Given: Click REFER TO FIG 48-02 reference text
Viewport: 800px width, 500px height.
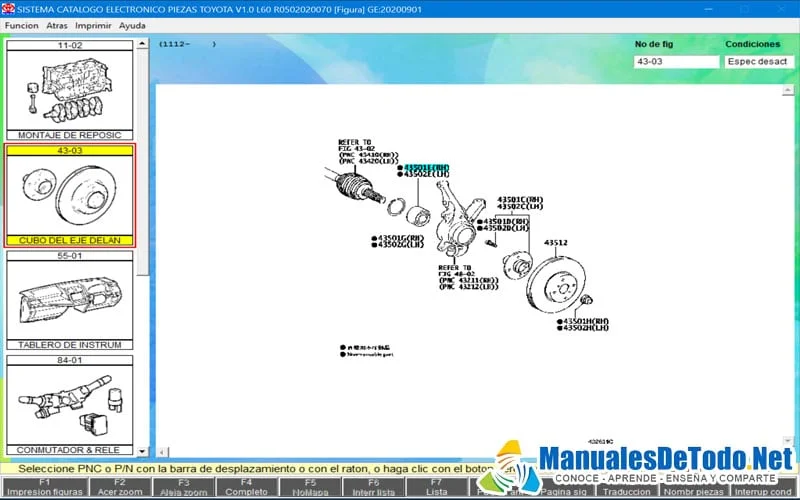Looking at the screenshot, I should pyautogui.click(x=468, y=277).
